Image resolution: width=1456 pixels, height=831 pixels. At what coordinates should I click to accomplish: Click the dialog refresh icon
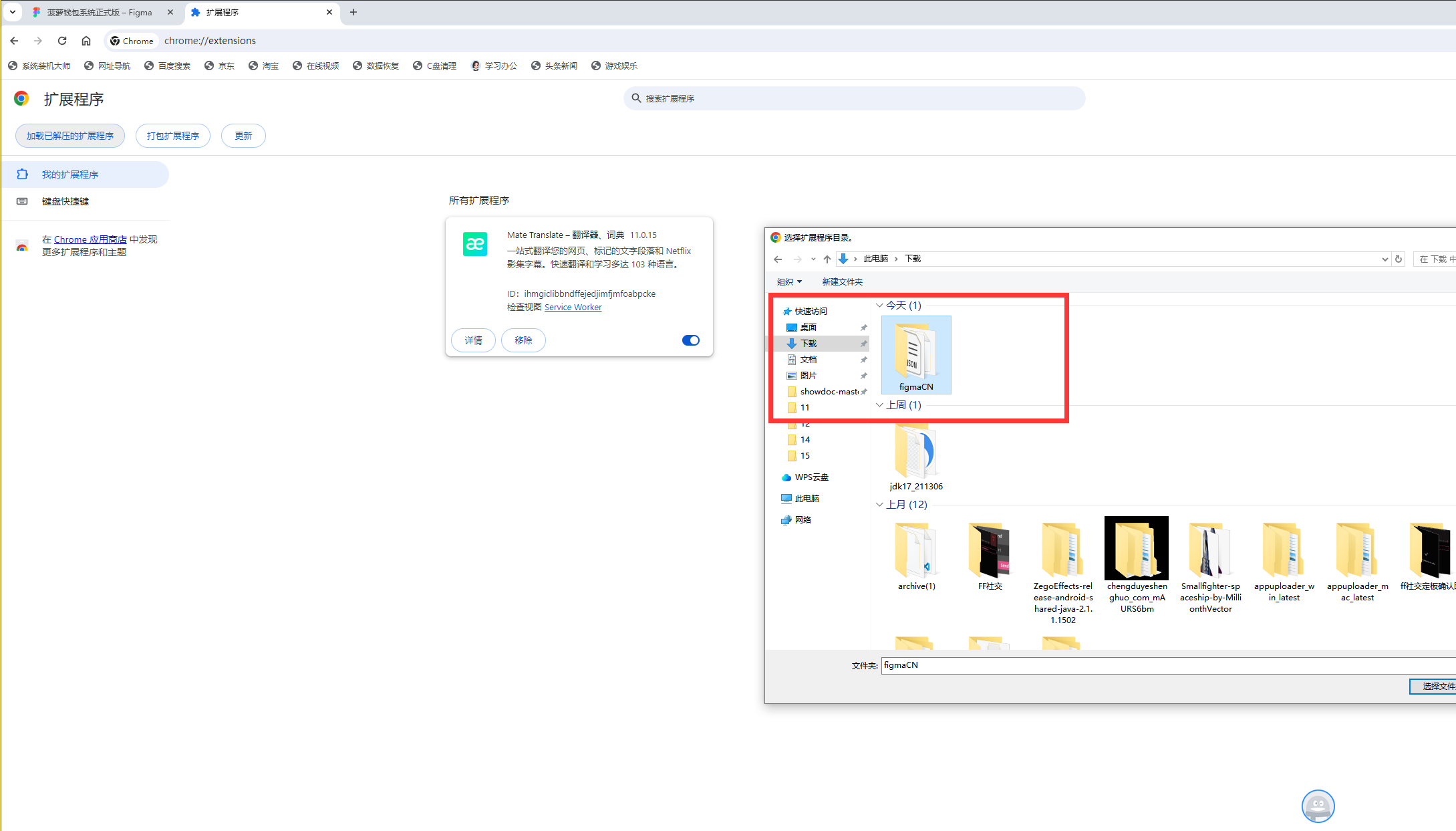[1399, 259]
